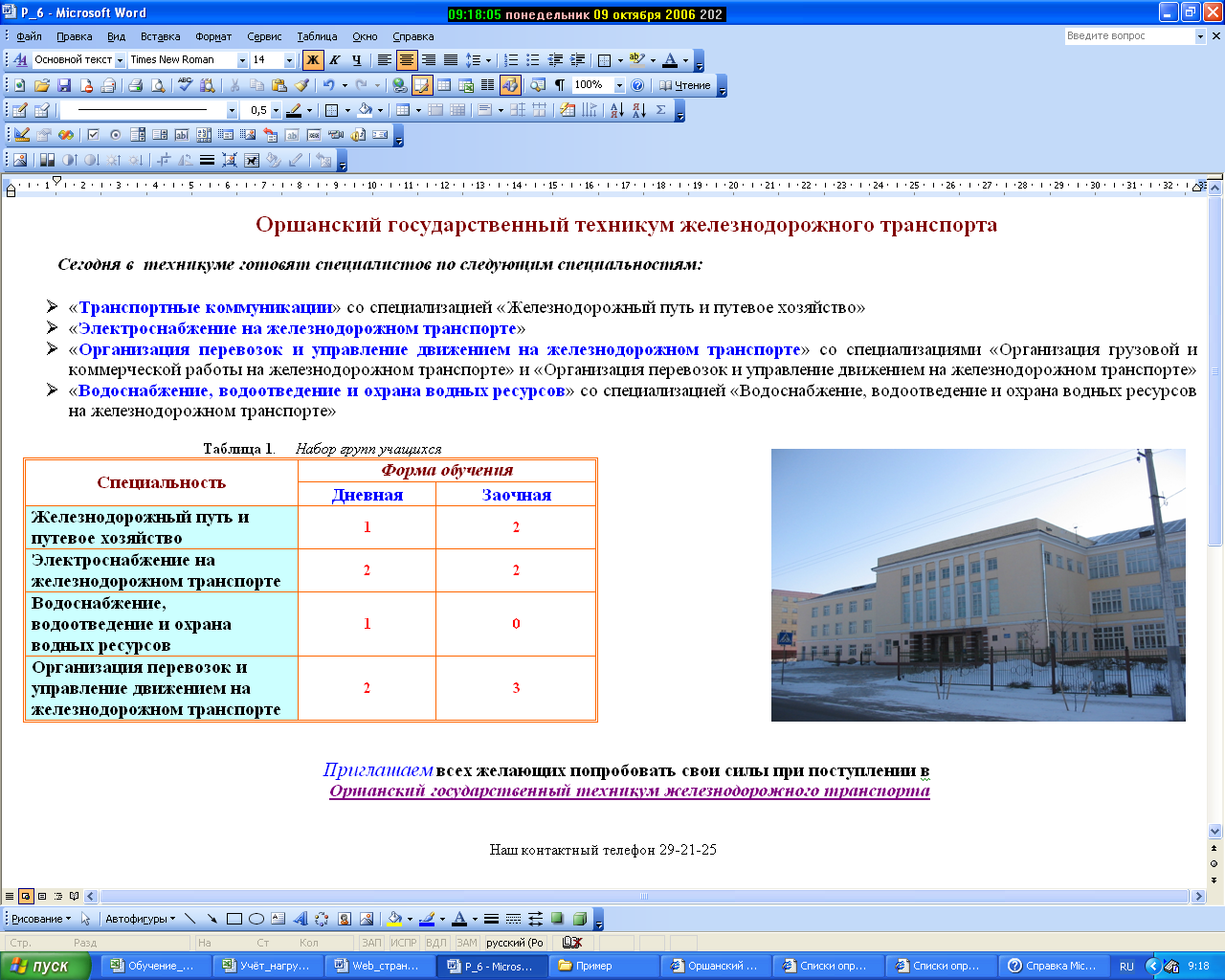This screenshot has width=1225, height=980.
Task: Run the spelling and grammar check
Action: [187, 85]
